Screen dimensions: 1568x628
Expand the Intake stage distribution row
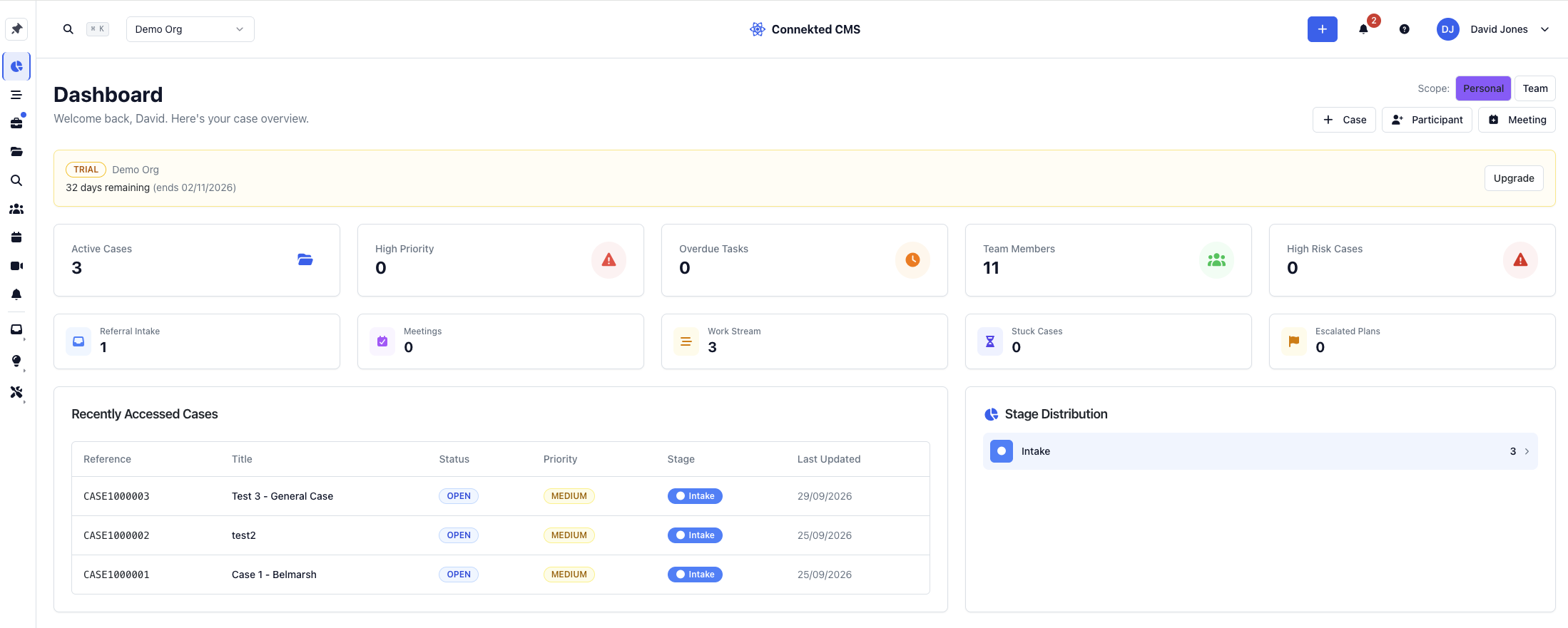(1261, 451)
